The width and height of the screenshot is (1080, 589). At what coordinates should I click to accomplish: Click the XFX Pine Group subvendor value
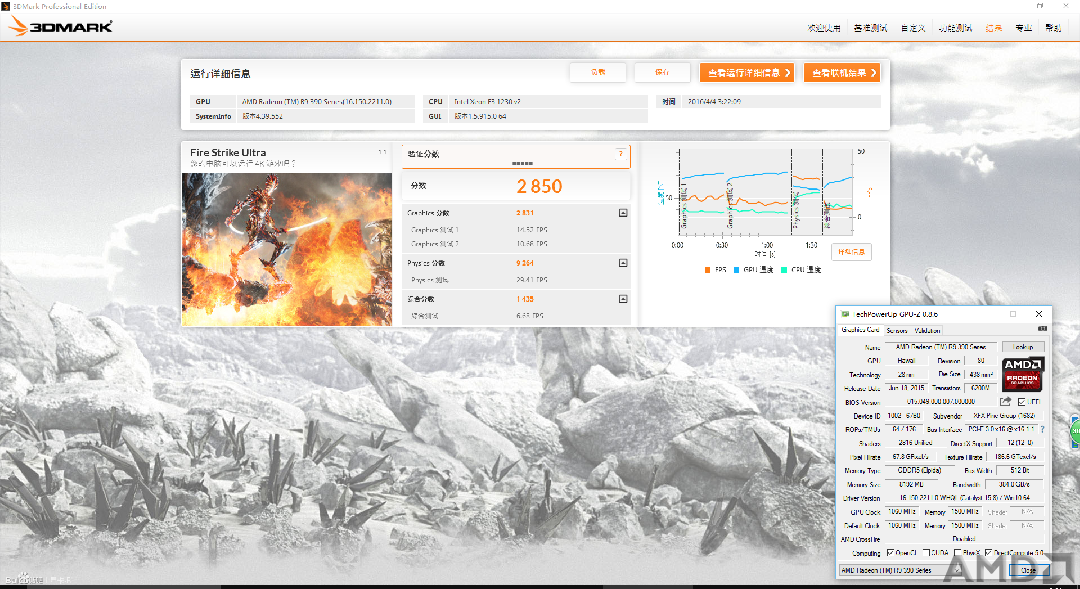(x=1005, y=415)
